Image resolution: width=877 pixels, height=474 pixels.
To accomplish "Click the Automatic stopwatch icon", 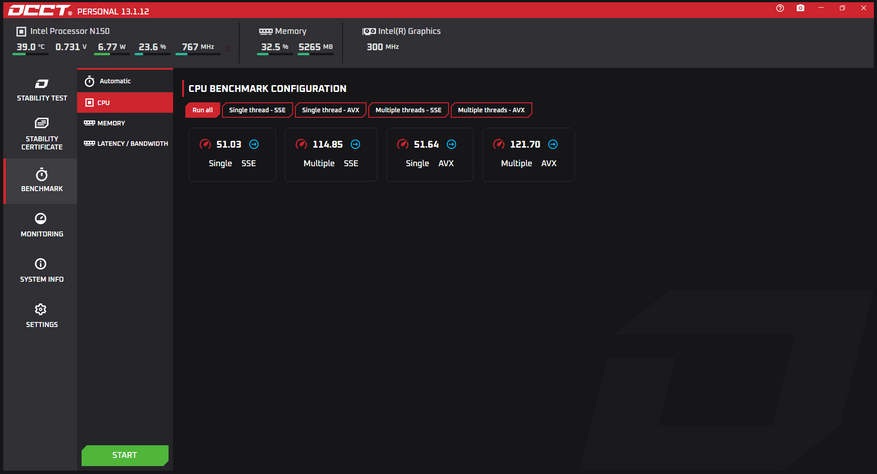I will [x=89, y=81].
